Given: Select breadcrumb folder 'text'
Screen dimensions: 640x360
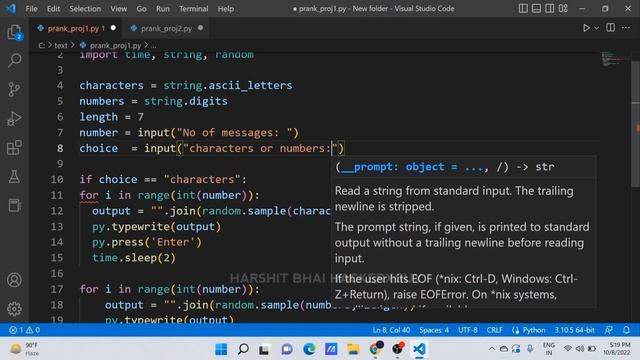Looking at the screenshot, I should pyautogui.click(x=61, y=46).
